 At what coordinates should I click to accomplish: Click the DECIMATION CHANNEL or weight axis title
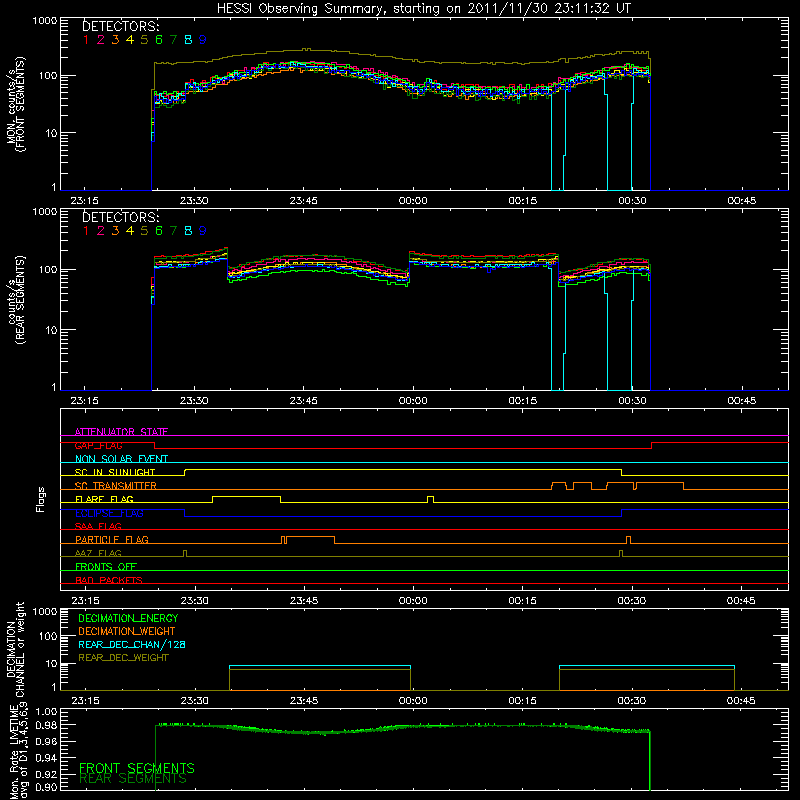(15, 649)
